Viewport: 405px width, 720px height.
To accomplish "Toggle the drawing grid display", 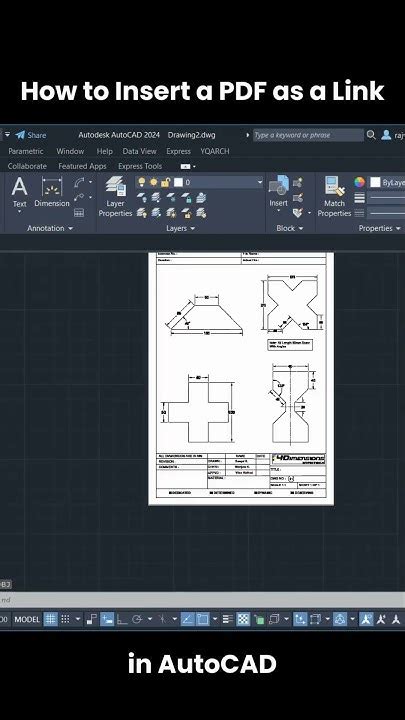I will 50,619.
